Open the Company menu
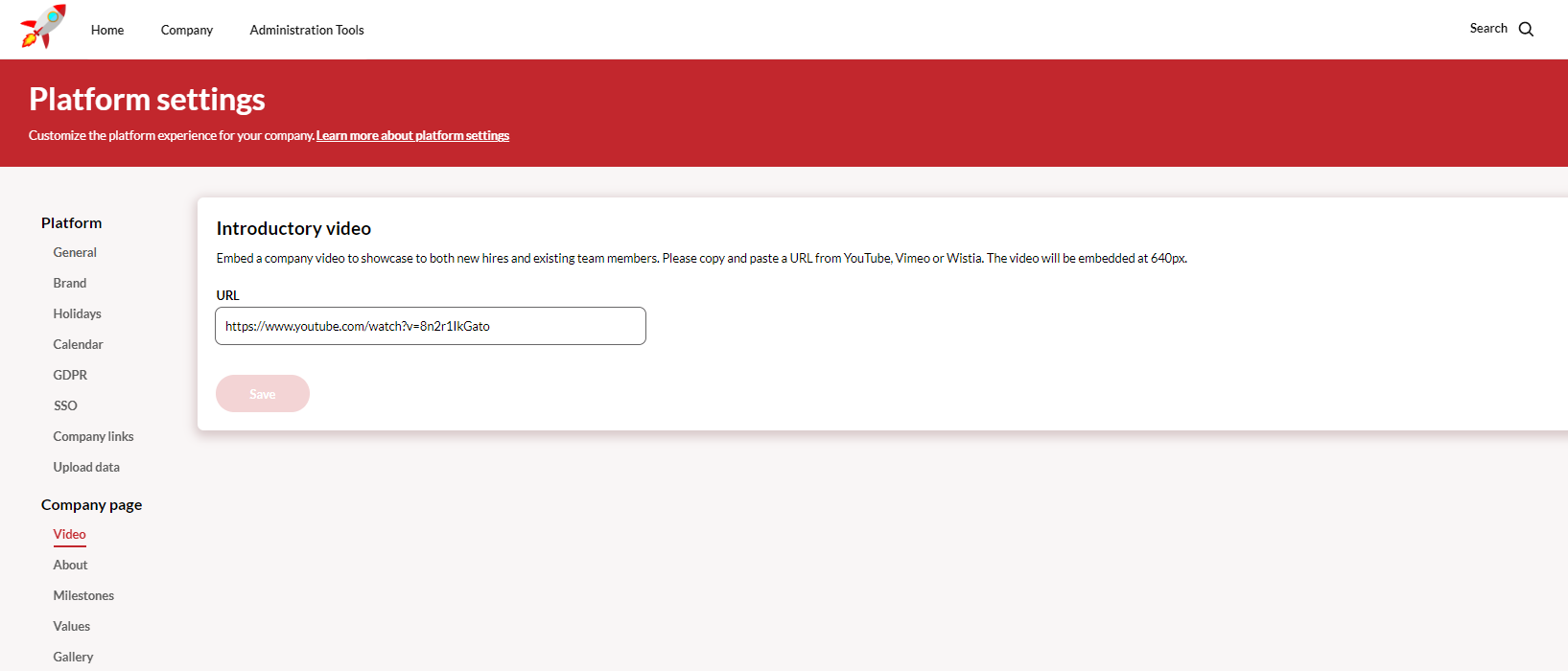Image resolution: width=1568 pixels, height=671 pixels. coord(187,30)
